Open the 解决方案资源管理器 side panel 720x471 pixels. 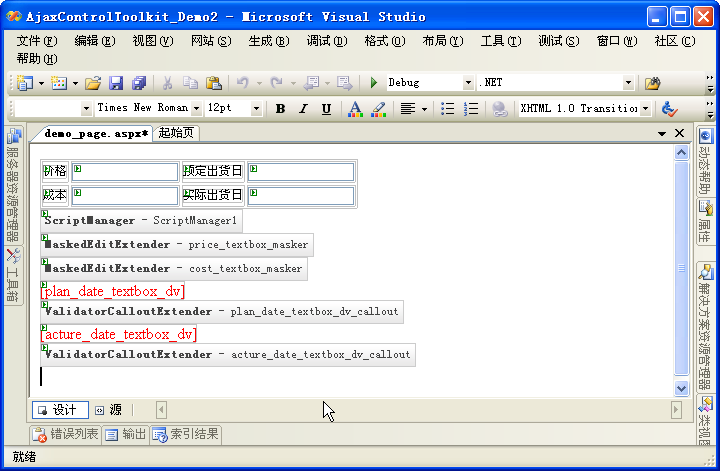click(705, 326)
